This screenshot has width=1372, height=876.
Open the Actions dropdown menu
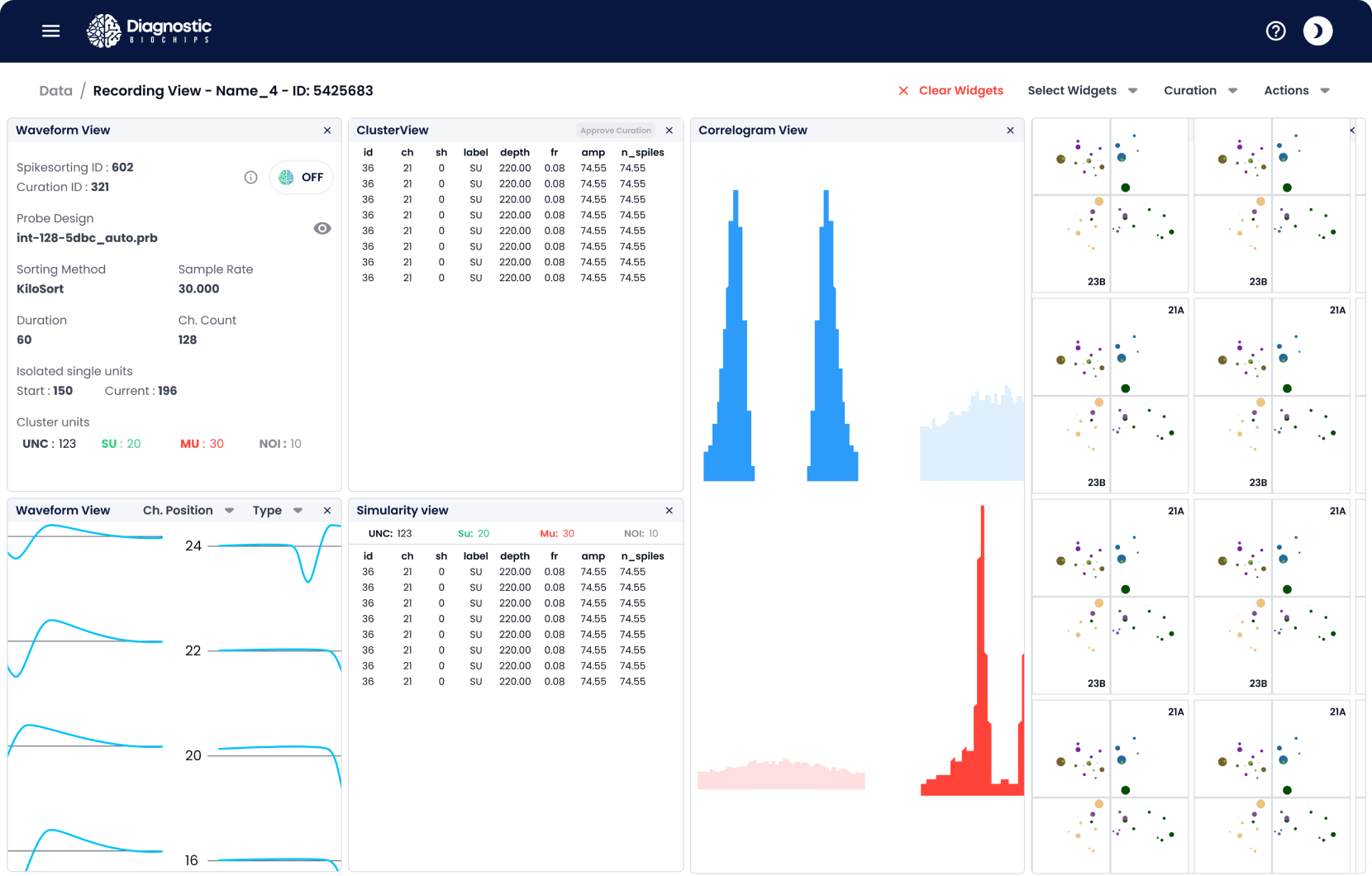point(1296,91)
